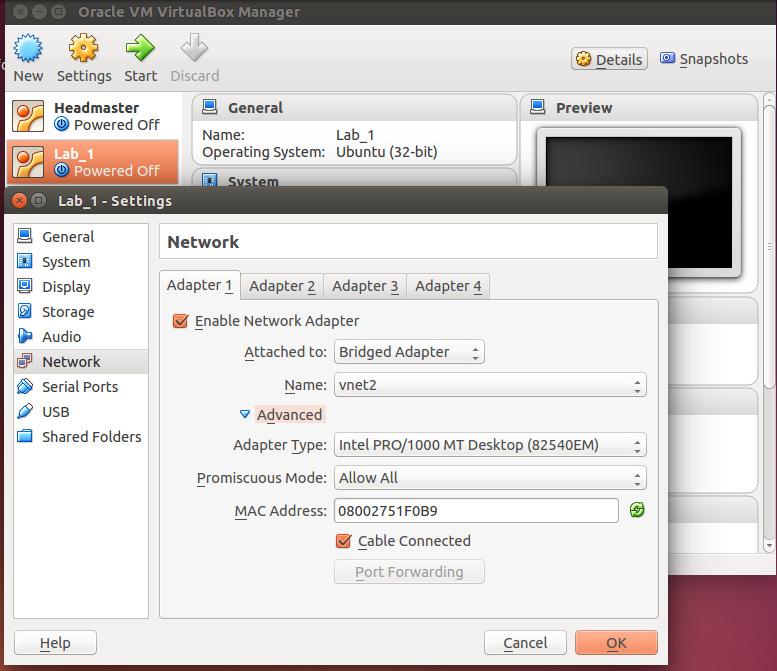Click the New virtual machine icon
The height and width of the screenshot is (671, 777).
click(x=28, y=48)
